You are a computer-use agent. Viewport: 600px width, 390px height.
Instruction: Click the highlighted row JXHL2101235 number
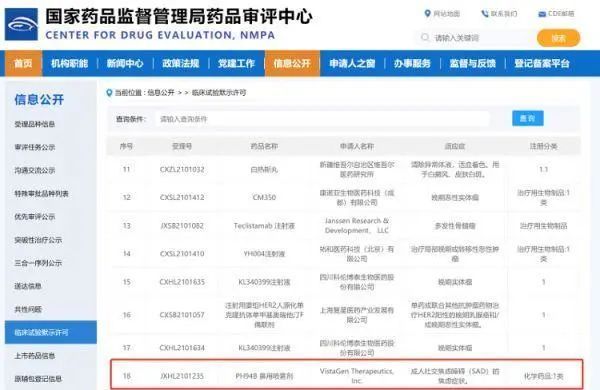coord(182,376)
